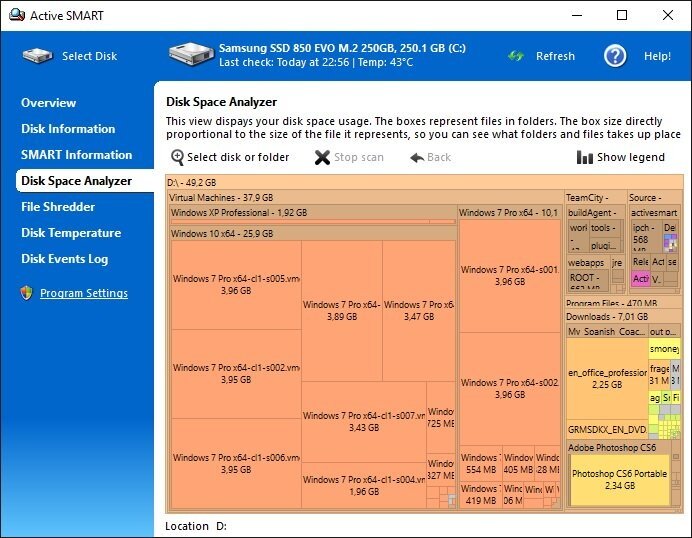This screenshot has height=538, width=692.
Task: Select the pink Acti file block
Action: [x=640, y=278]
